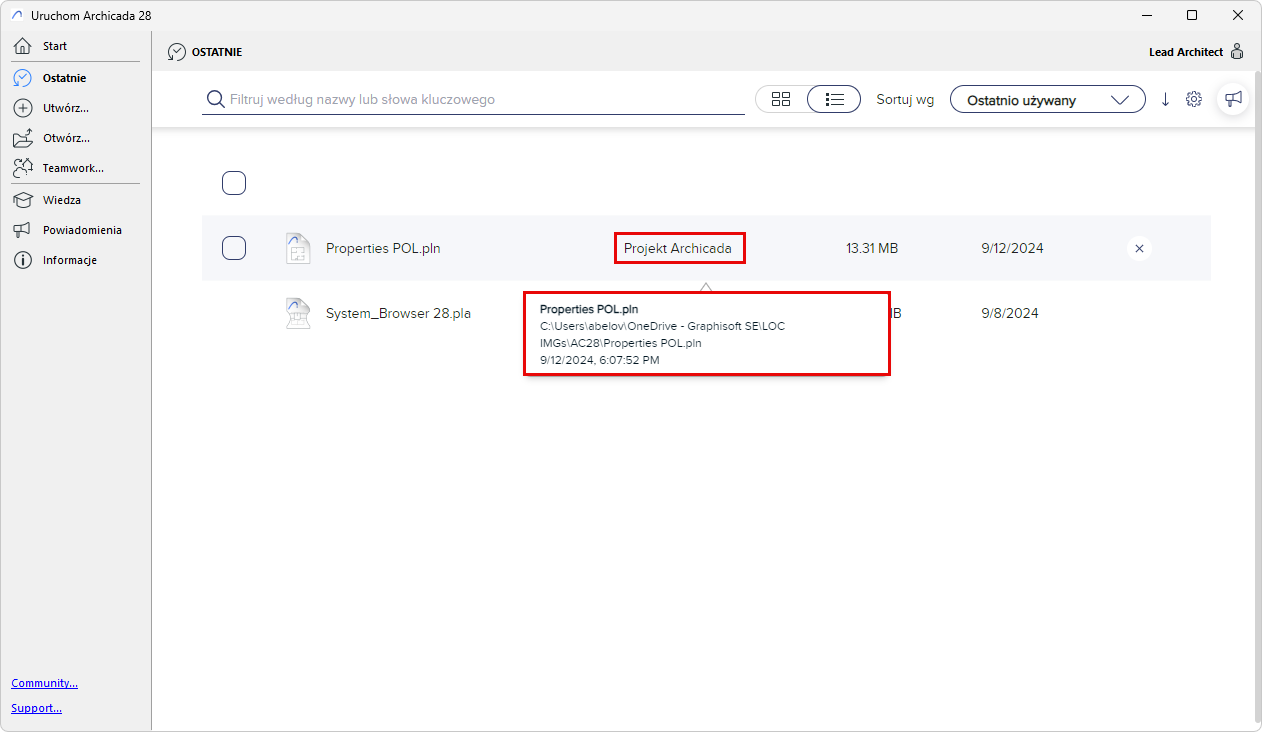Click the Informacje info icon
The height and width of the screenshot is (732, 1262).
23,260
